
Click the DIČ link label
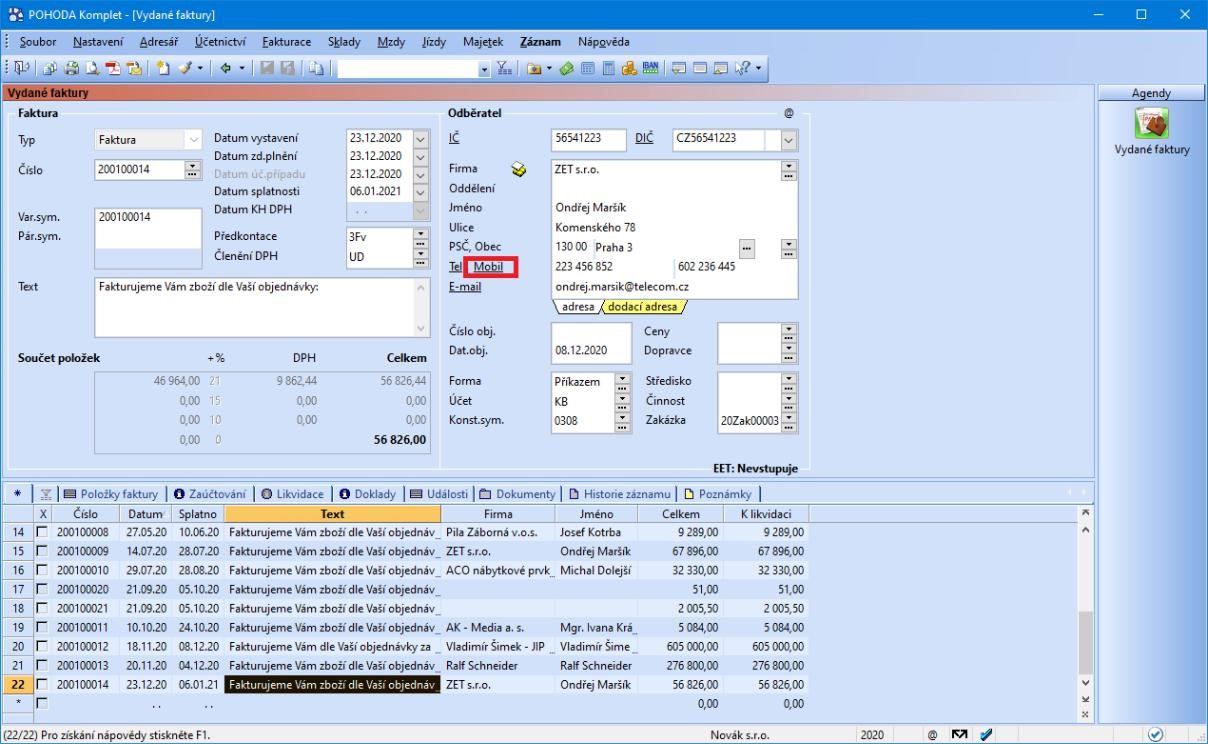[645, 138]
